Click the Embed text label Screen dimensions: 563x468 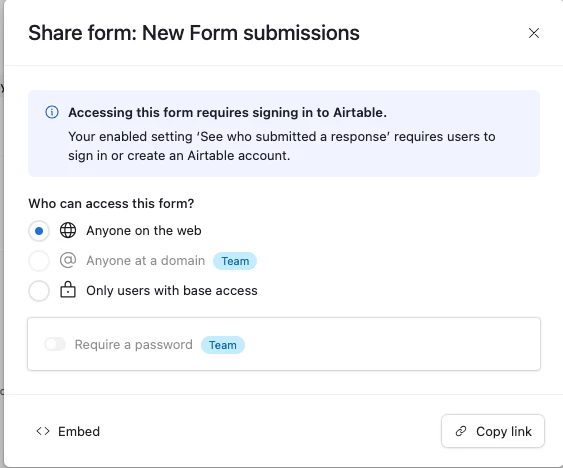click(79, 431)
